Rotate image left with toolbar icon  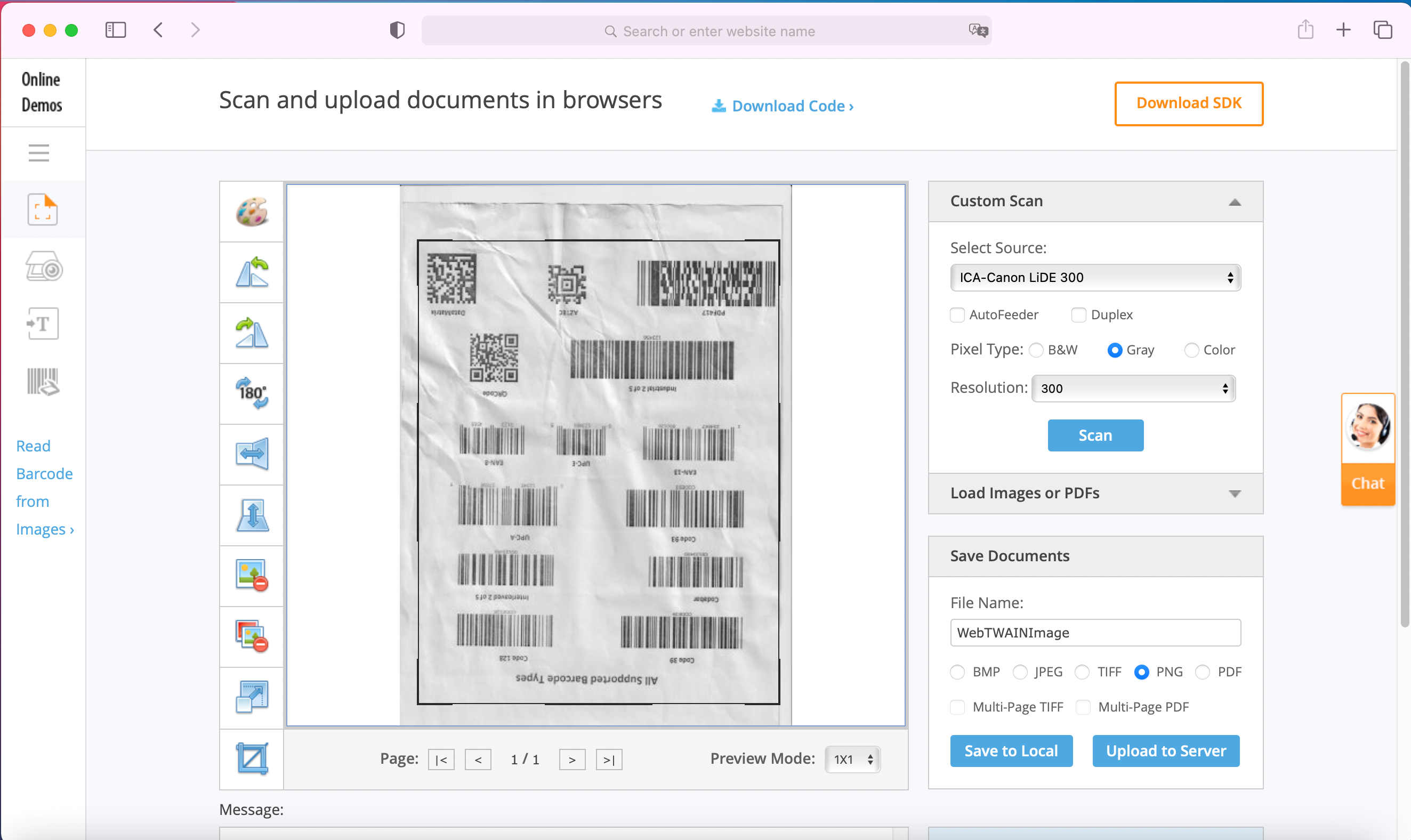252,273
